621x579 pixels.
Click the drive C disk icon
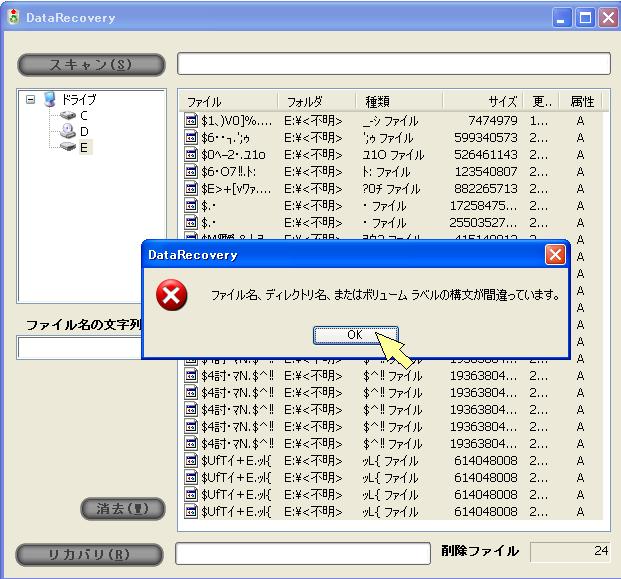click(x=68, y=116)
